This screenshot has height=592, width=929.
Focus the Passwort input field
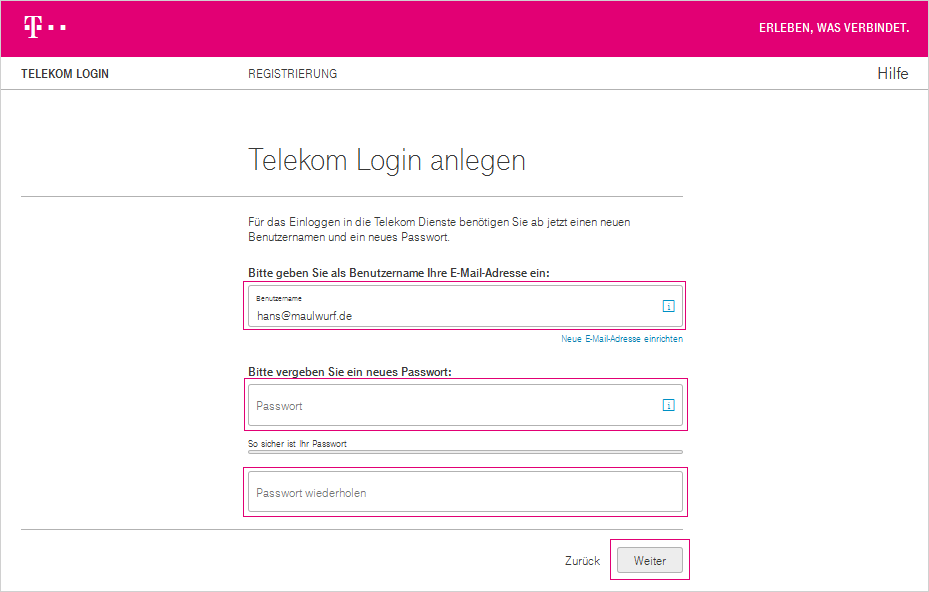pyautogui.click(x=465, y=405)
